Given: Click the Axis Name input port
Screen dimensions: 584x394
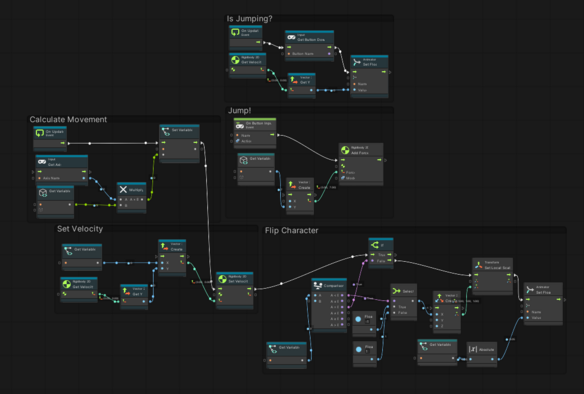Looking at the screenshot, I should pos(39,178).
